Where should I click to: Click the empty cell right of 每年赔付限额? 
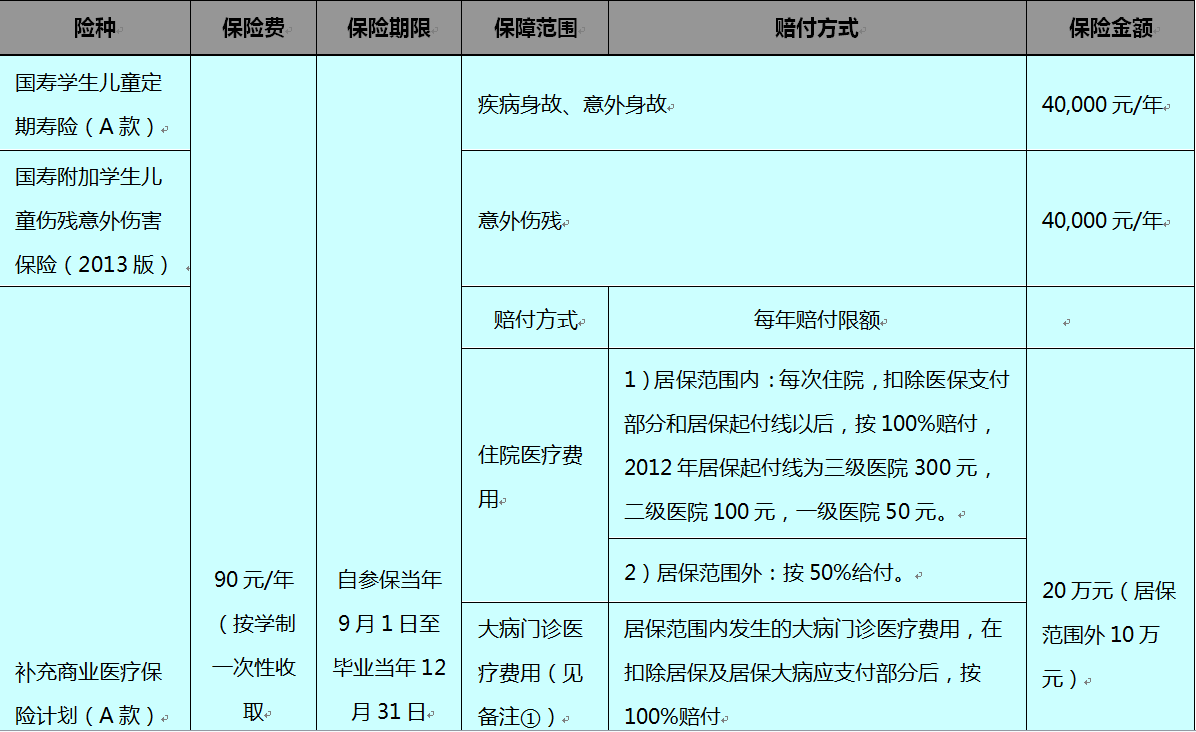[x=1111, y=319]
